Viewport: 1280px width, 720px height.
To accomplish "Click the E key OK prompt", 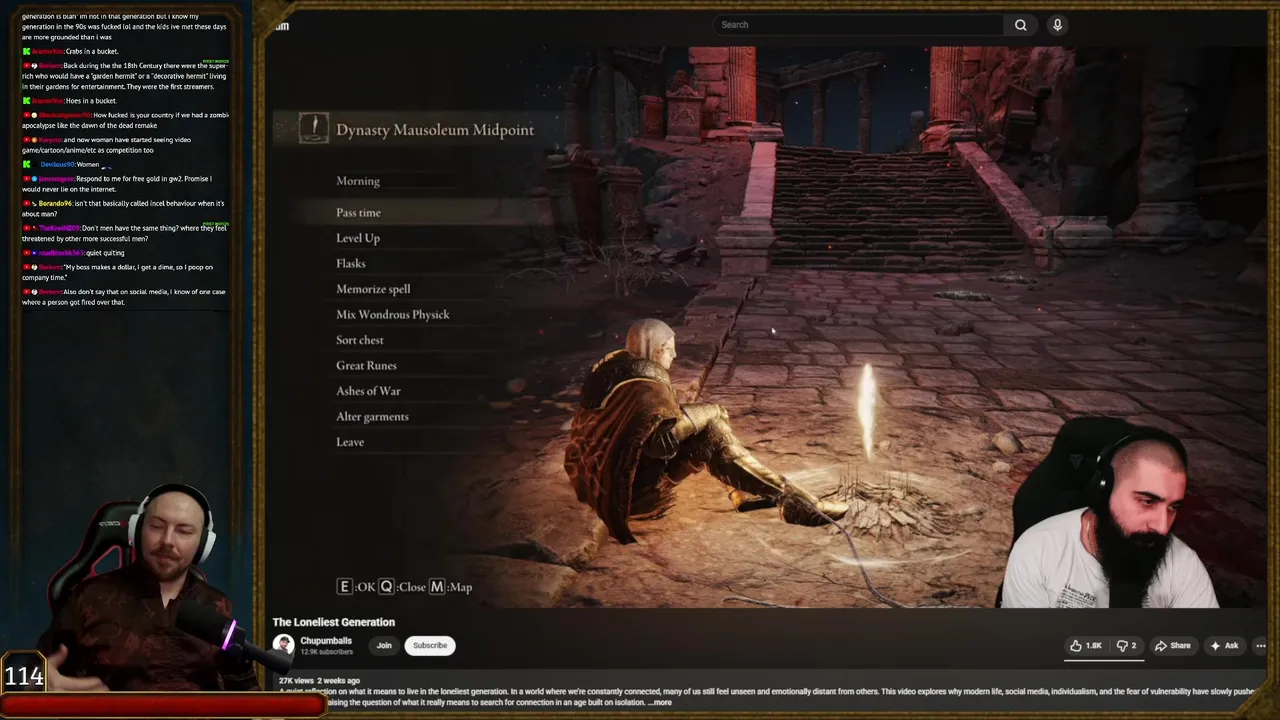I will tap(356, 587).
